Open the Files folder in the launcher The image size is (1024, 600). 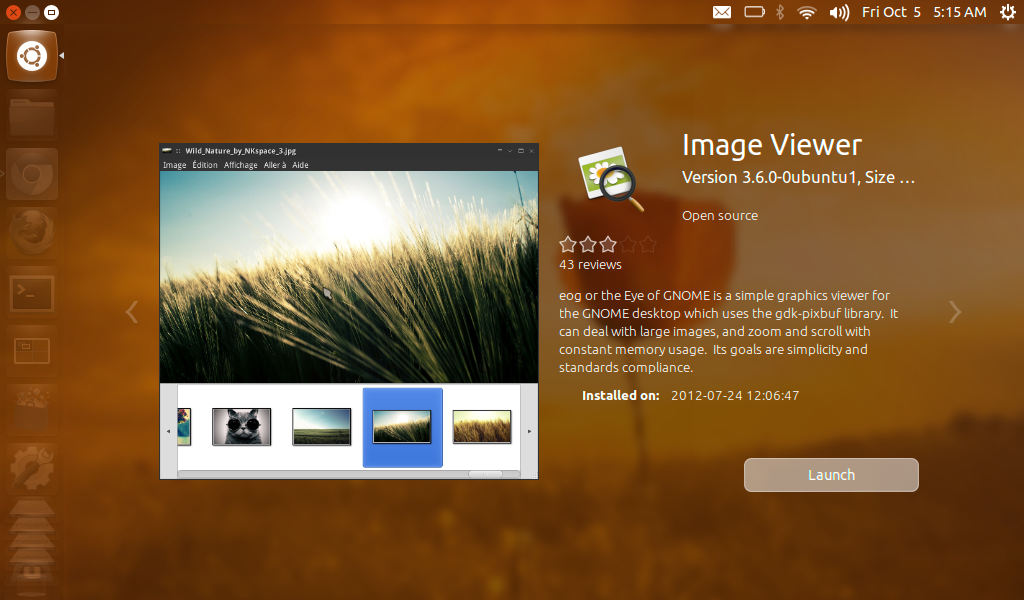click(31, 115)
